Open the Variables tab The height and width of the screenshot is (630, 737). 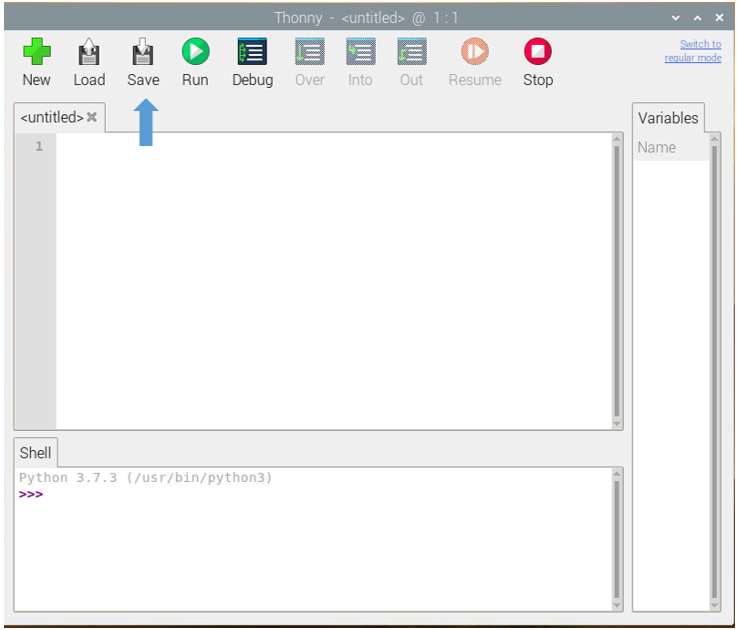click(668, 118)
